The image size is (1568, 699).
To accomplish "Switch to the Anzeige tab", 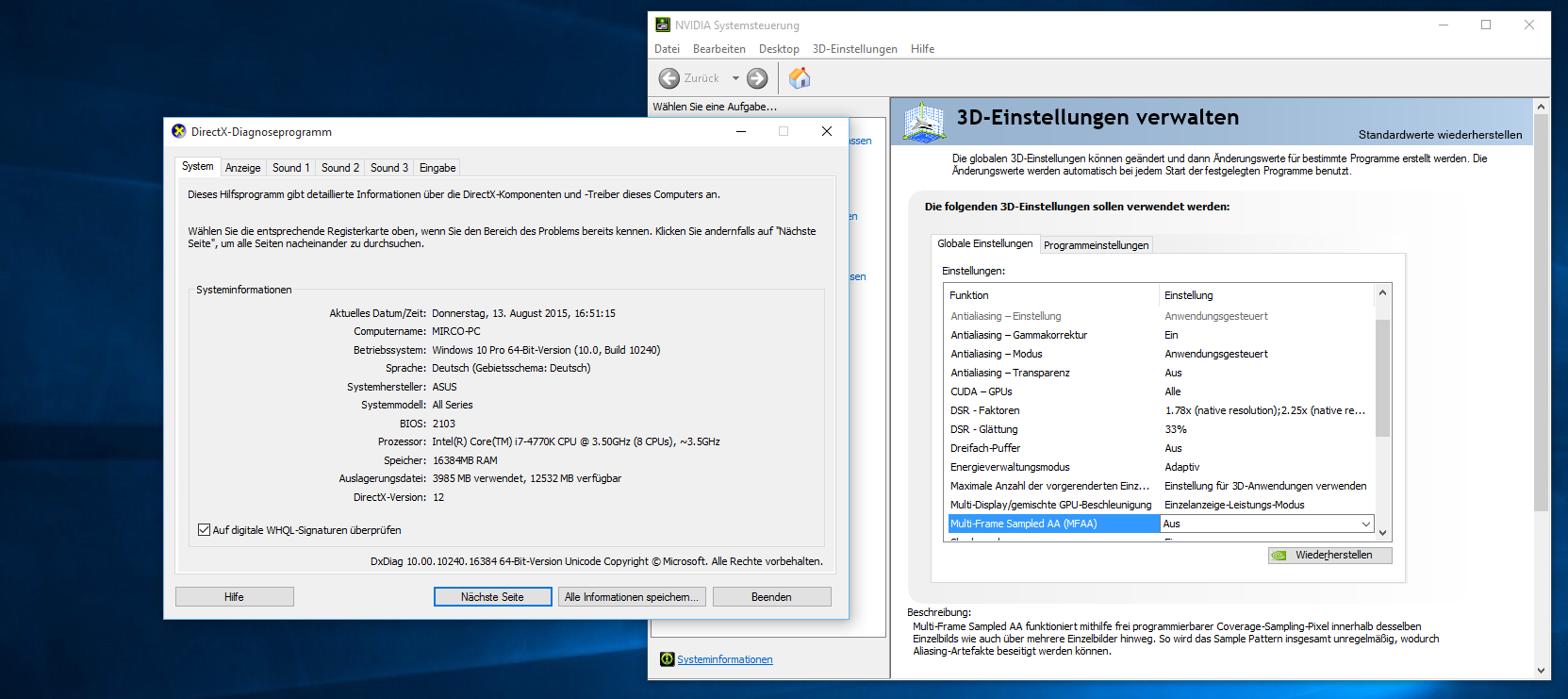I will tap(243, 168).
